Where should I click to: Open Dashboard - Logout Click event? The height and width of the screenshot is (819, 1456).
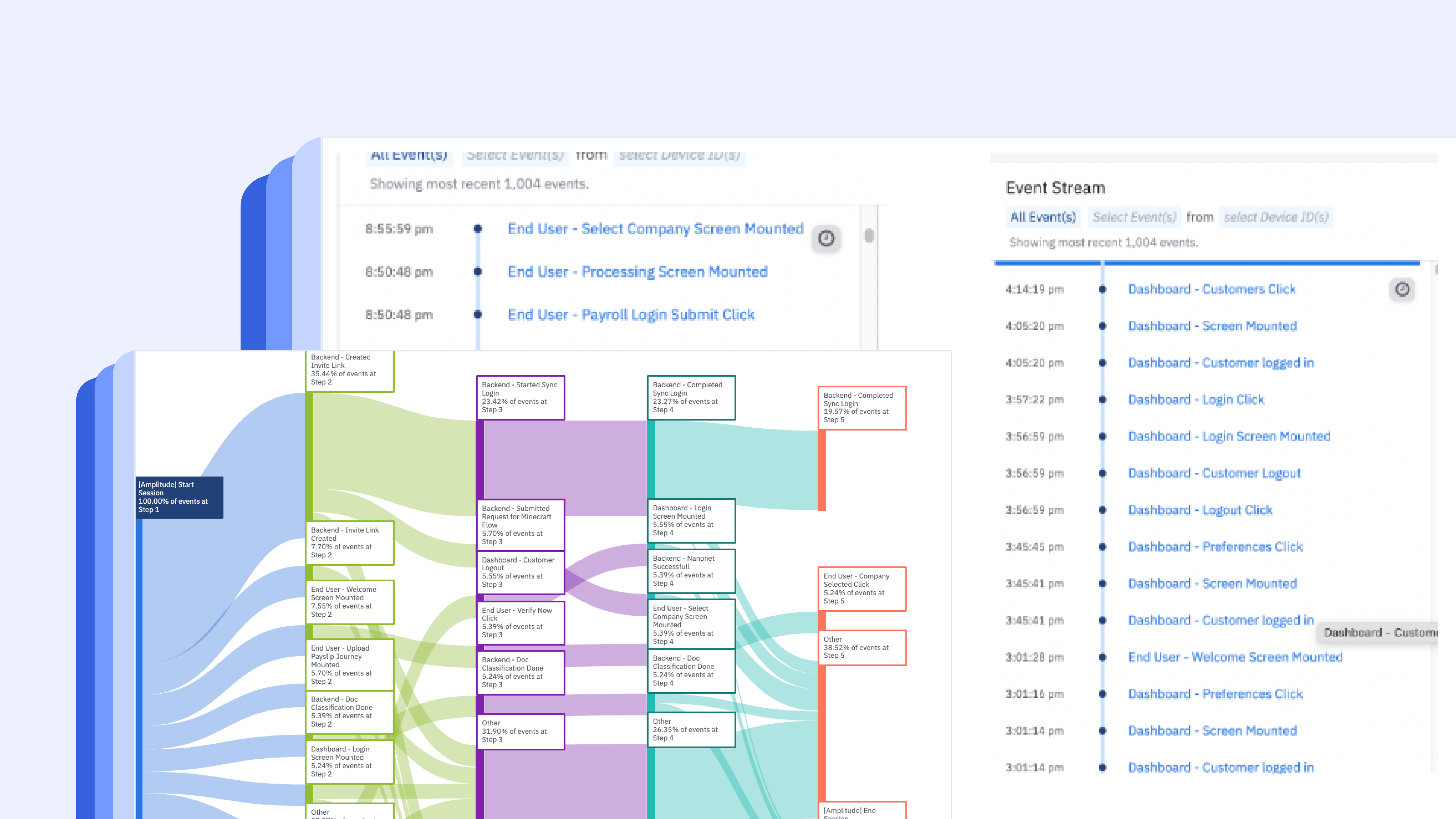coord(1200,510)
